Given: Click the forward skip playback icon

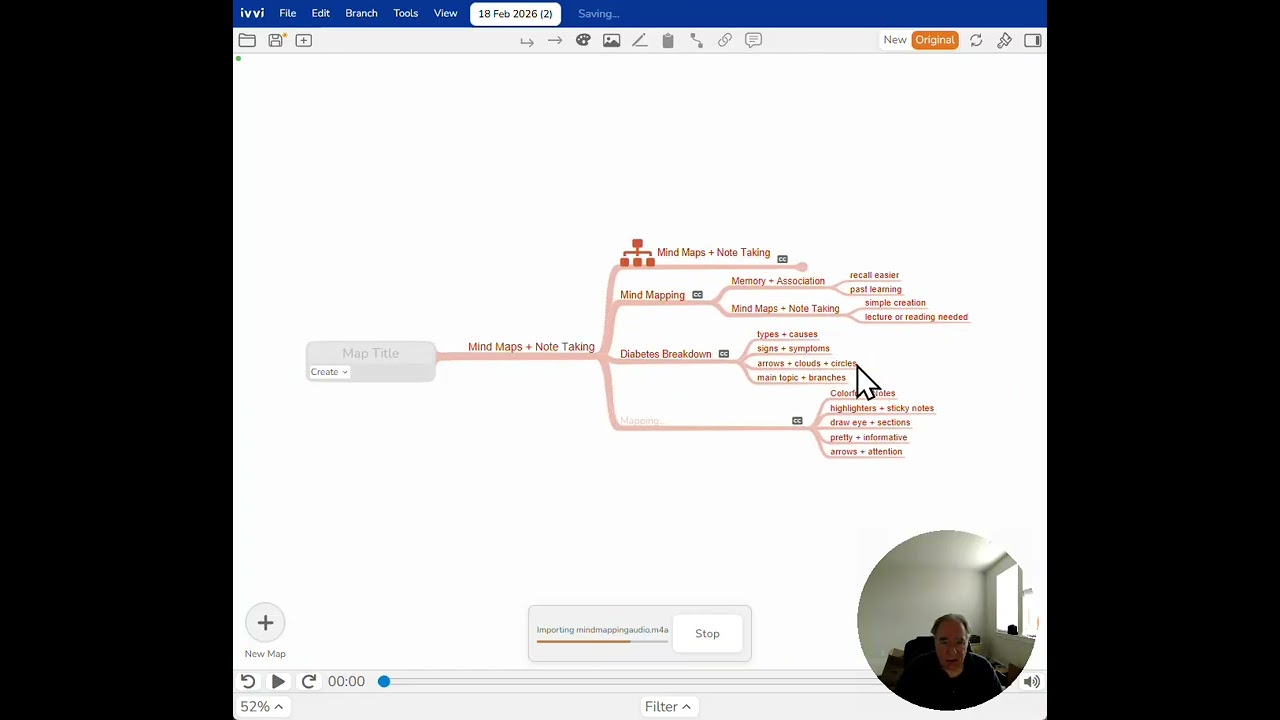Looking at the screenshot, I should (x=309, y=681).
